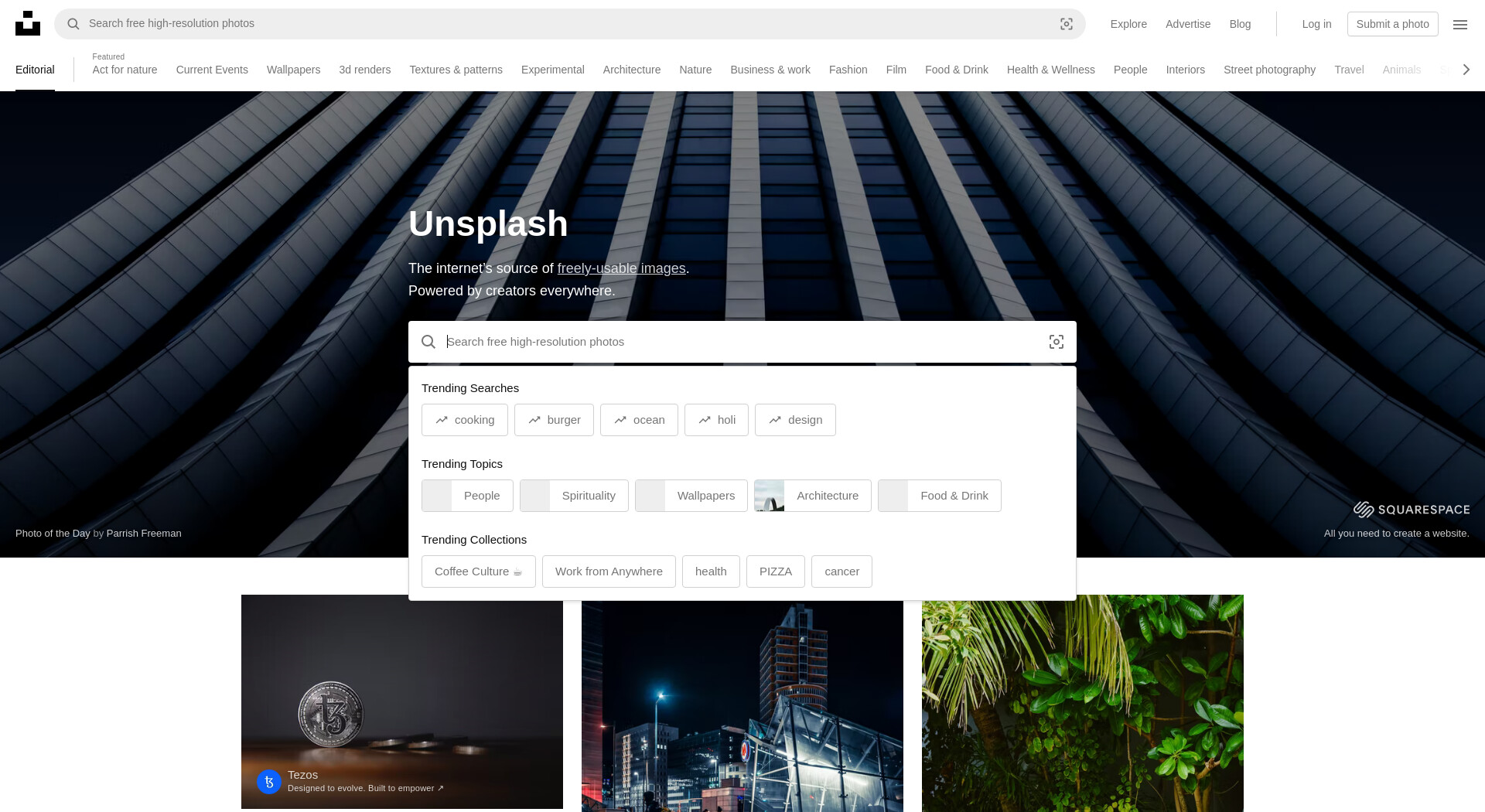The image size is (1485, 812).
Task: Select the trending search 'cooking'
Action: click(x=465, y=420)
